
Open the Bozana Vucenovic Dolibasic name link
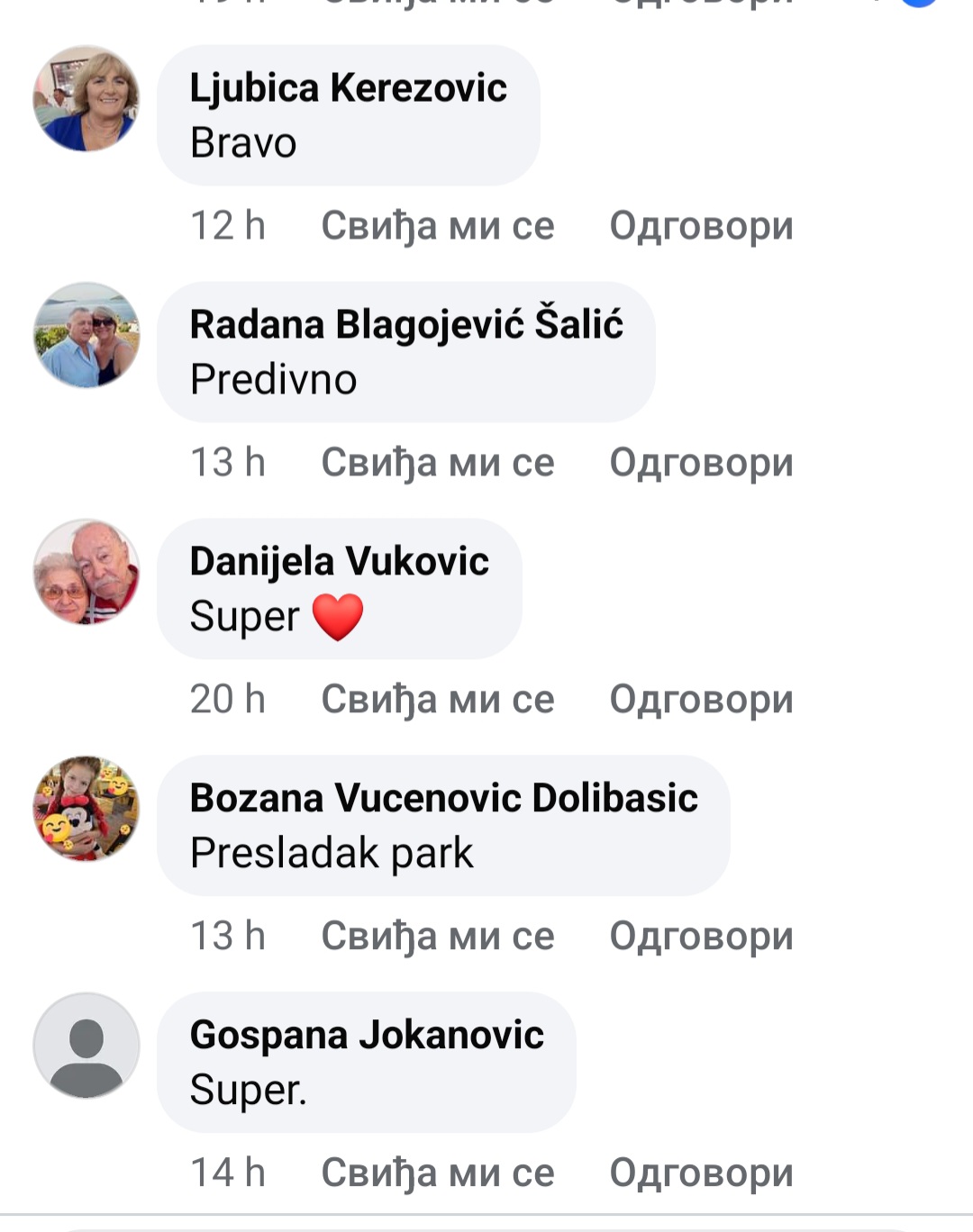pyautogui.click(x=443, y=798)
